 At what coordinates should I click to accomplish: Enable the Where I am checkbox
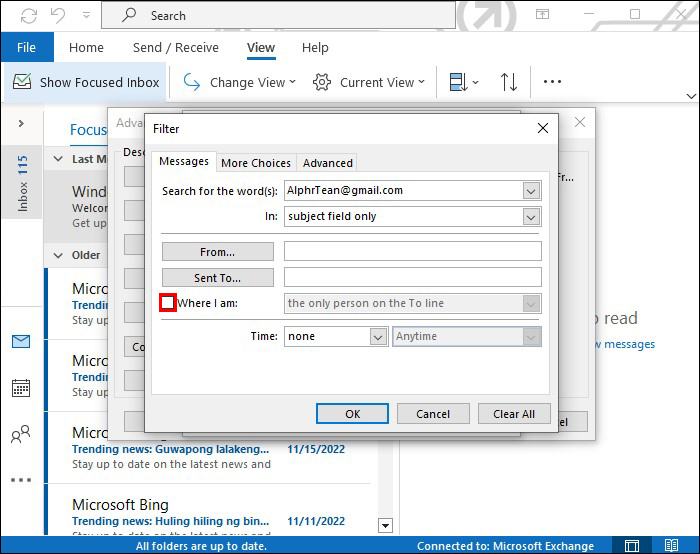(x=167, y=303)
